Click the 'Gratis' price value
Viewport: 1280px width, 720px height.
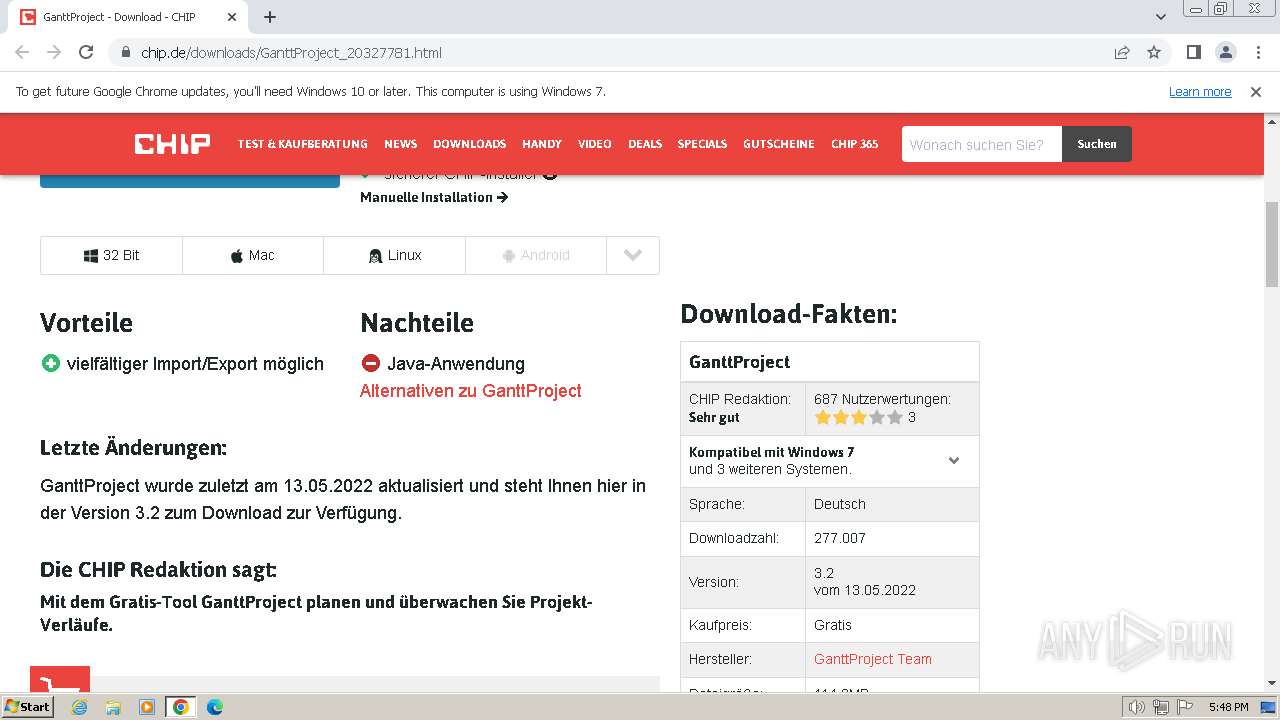pos(833,625)
